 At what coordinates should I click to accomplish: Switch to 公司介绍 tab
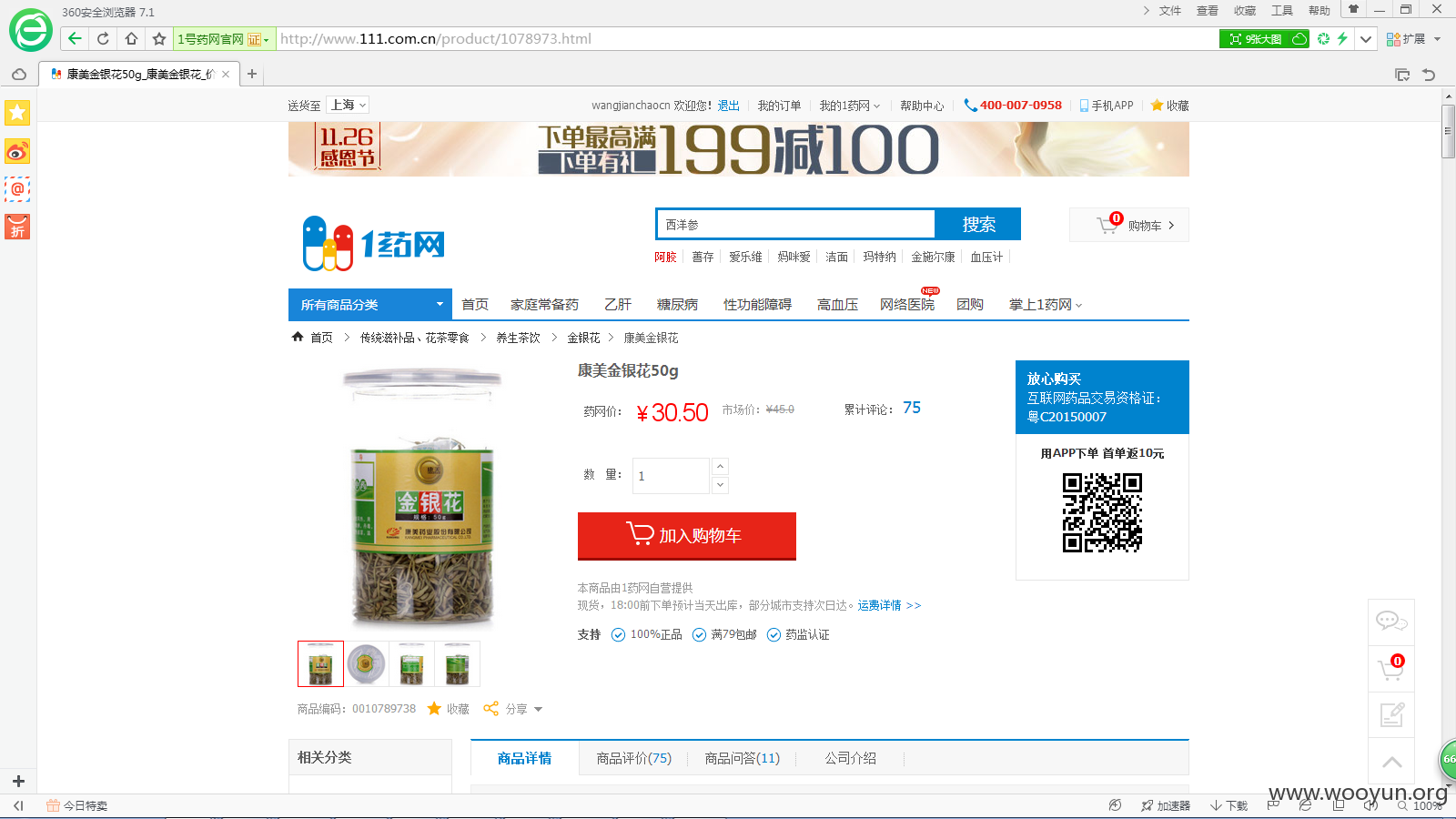click(x=850, y=758)
